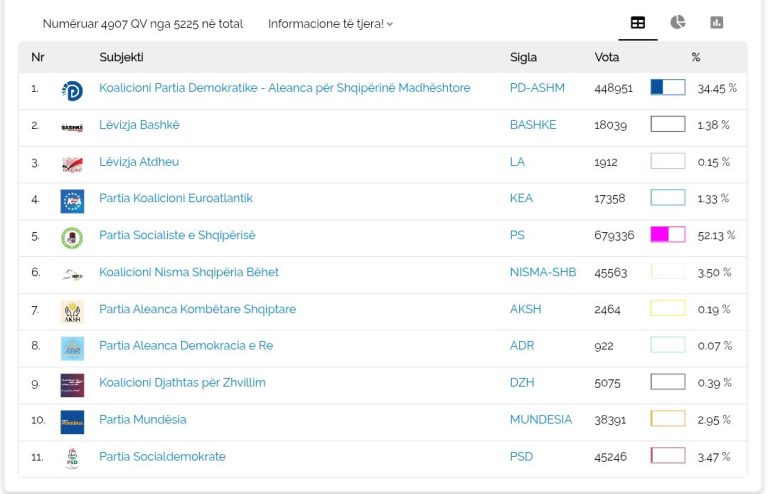768x494 pixels.
Task: Click the PSD party logo
Action: 72,459
